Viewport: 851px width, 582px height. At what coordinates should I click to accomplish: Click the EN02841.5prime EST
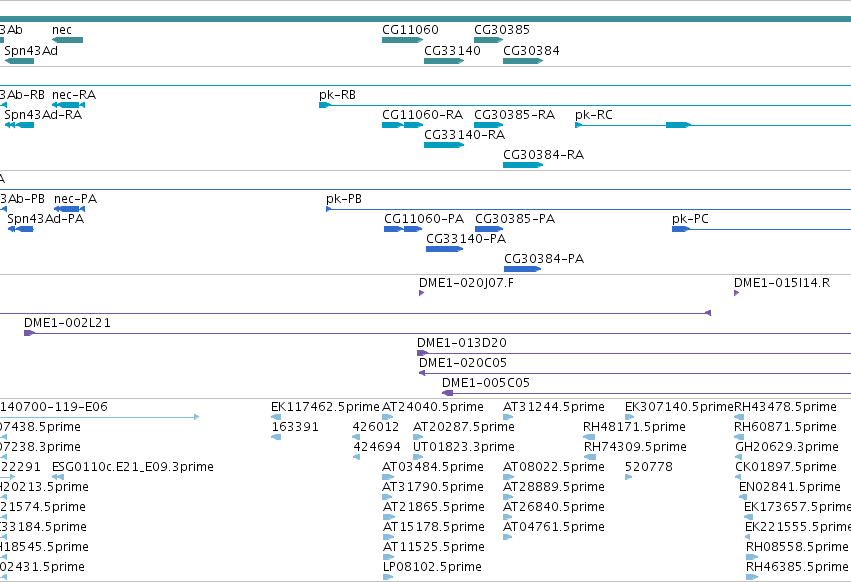(743, 497)
